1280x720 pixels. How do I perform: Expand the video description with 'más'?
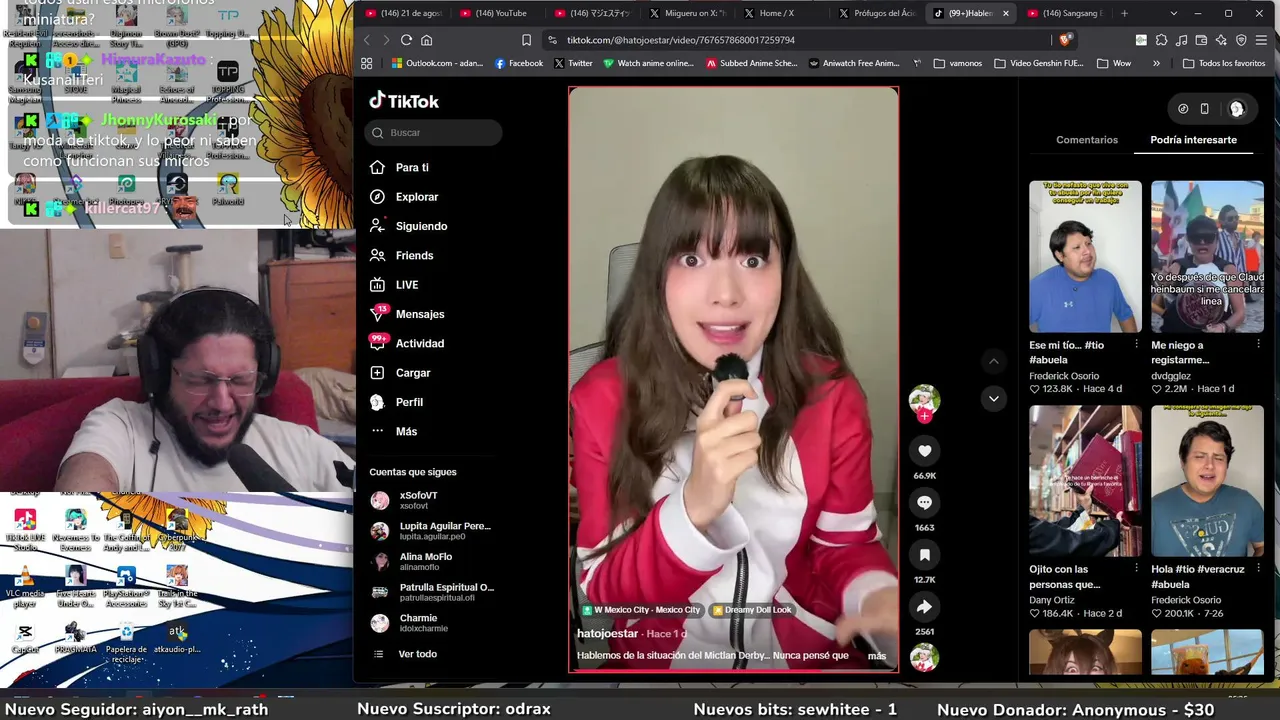(876, 656)
